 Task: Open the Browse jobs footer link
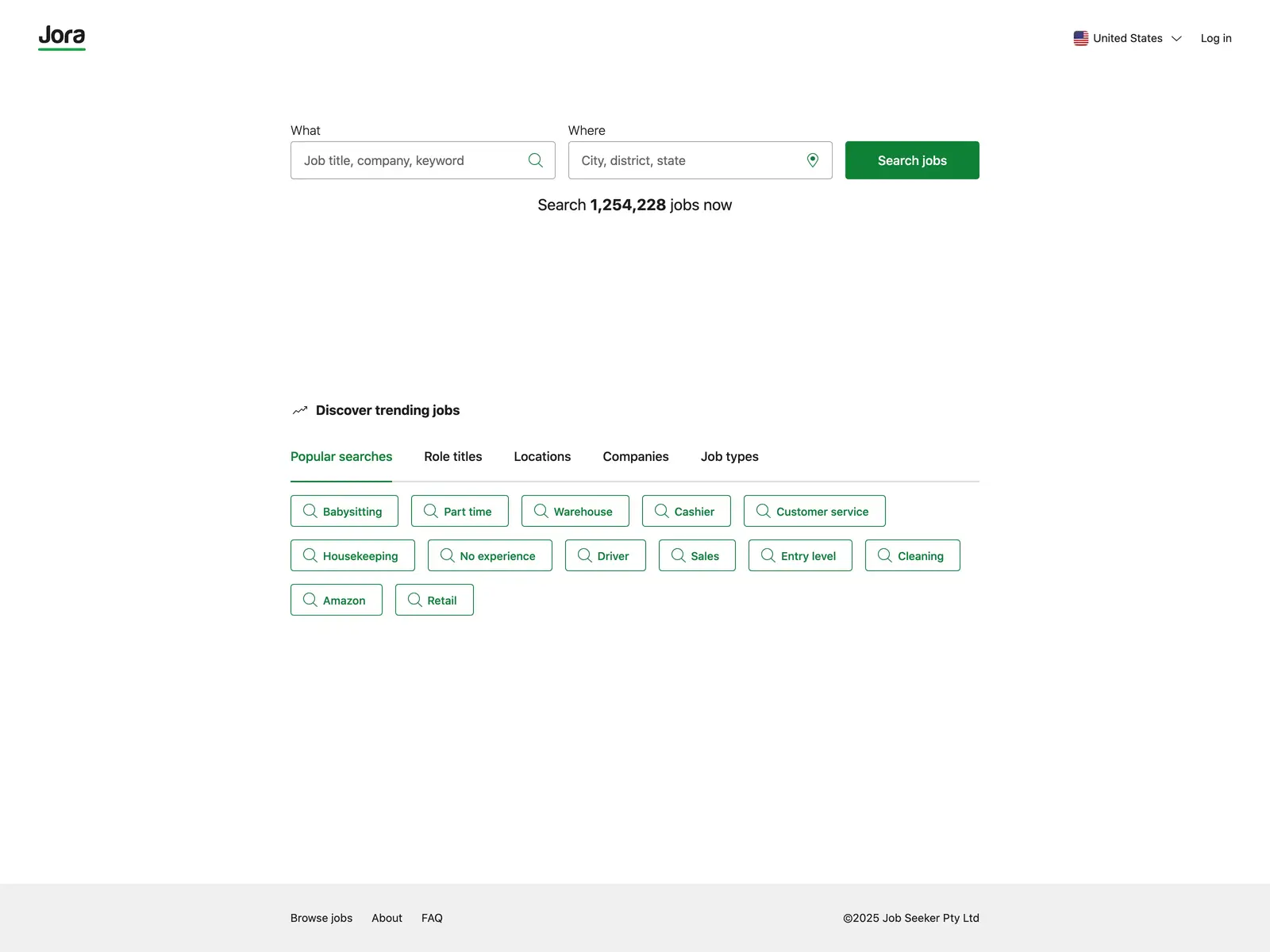(321, 918)
